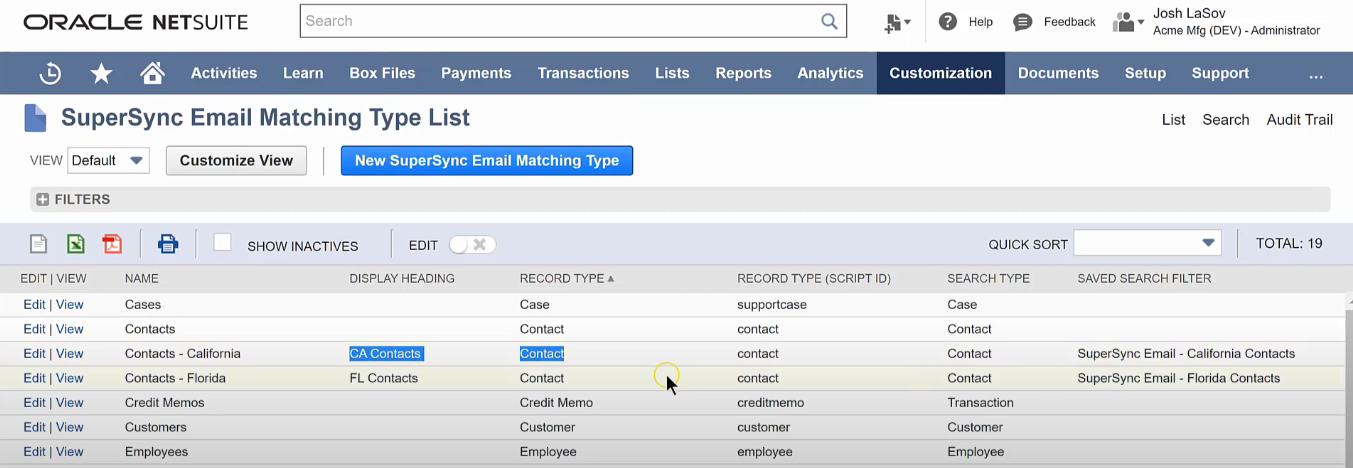The height and width of the screenshot is (468, 1353).
Task: Click the Transaction search type cell
Action: [x=980, y=402]
